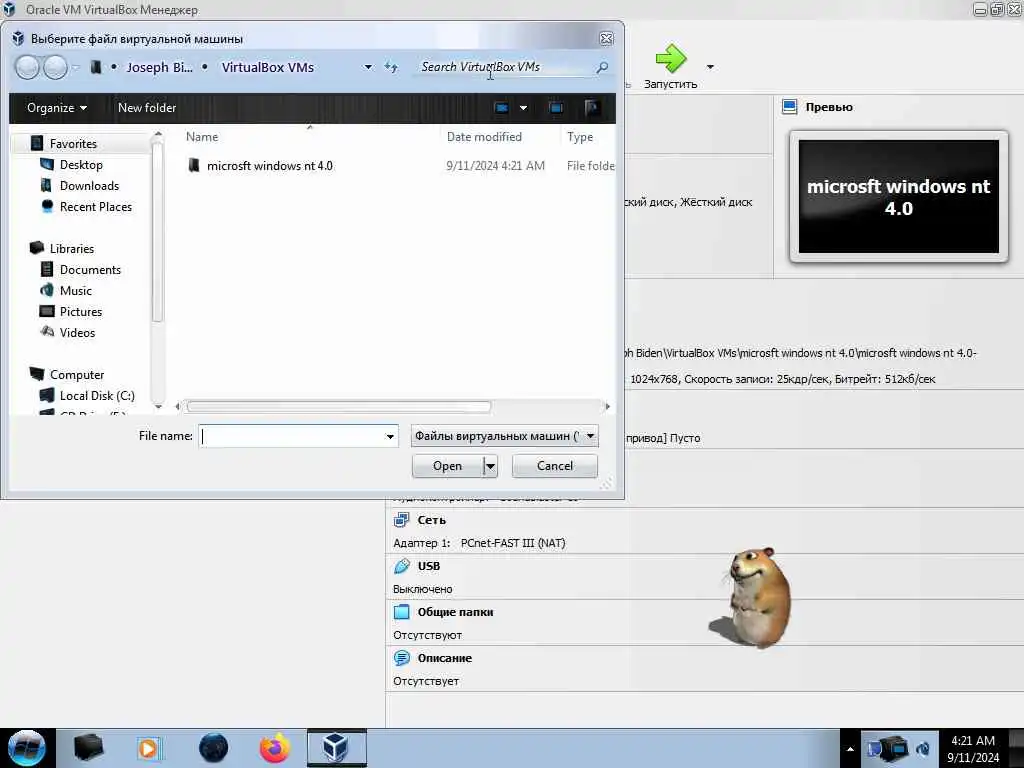The image size is (1024, 768).
Task: Click the Joseph Bi... breadcrumb segment
Action: 159,67
